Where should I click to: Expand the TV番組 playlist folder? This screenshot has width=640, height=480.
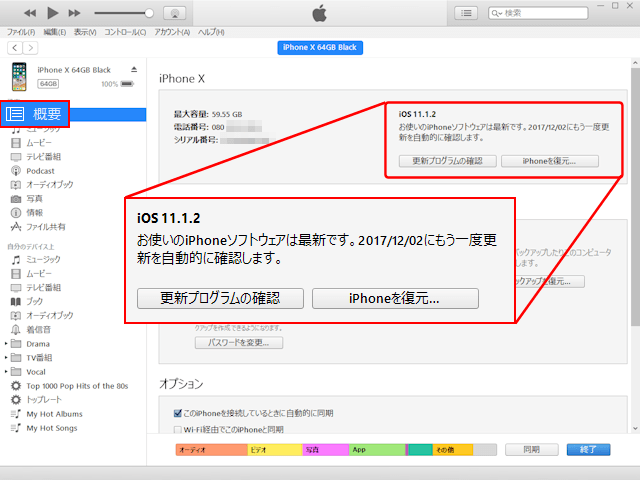point(6,358)
